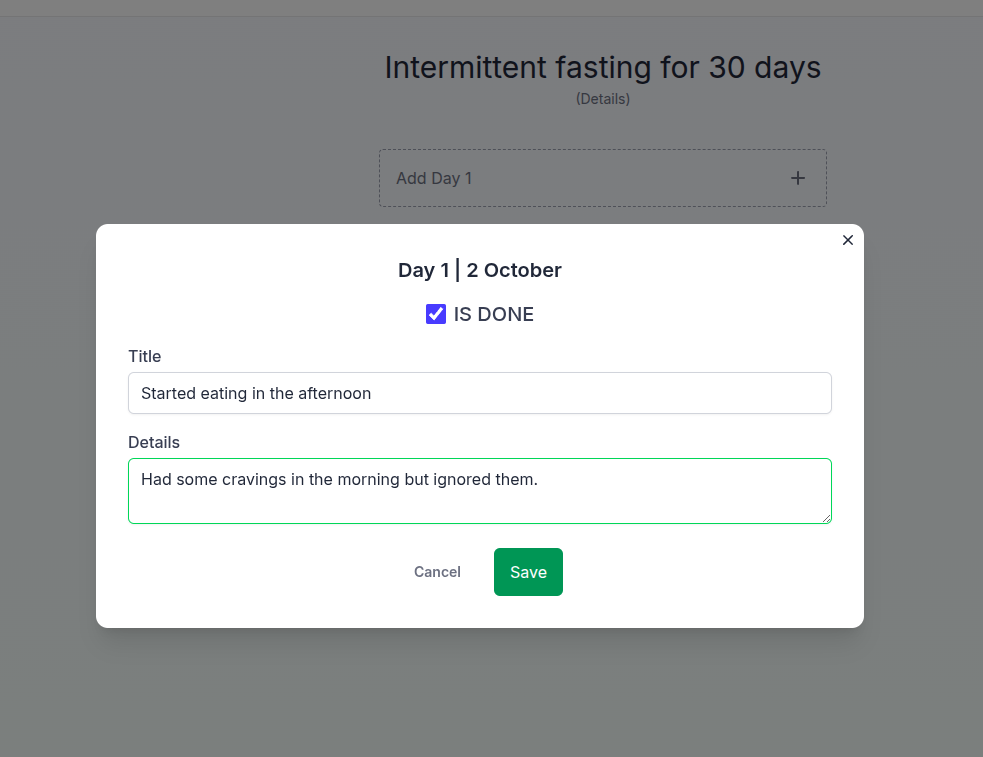The width and height of the screenshot is (983, 757).
Task: Click the dismiss icon above the day heading
Action: pos(847,240)
